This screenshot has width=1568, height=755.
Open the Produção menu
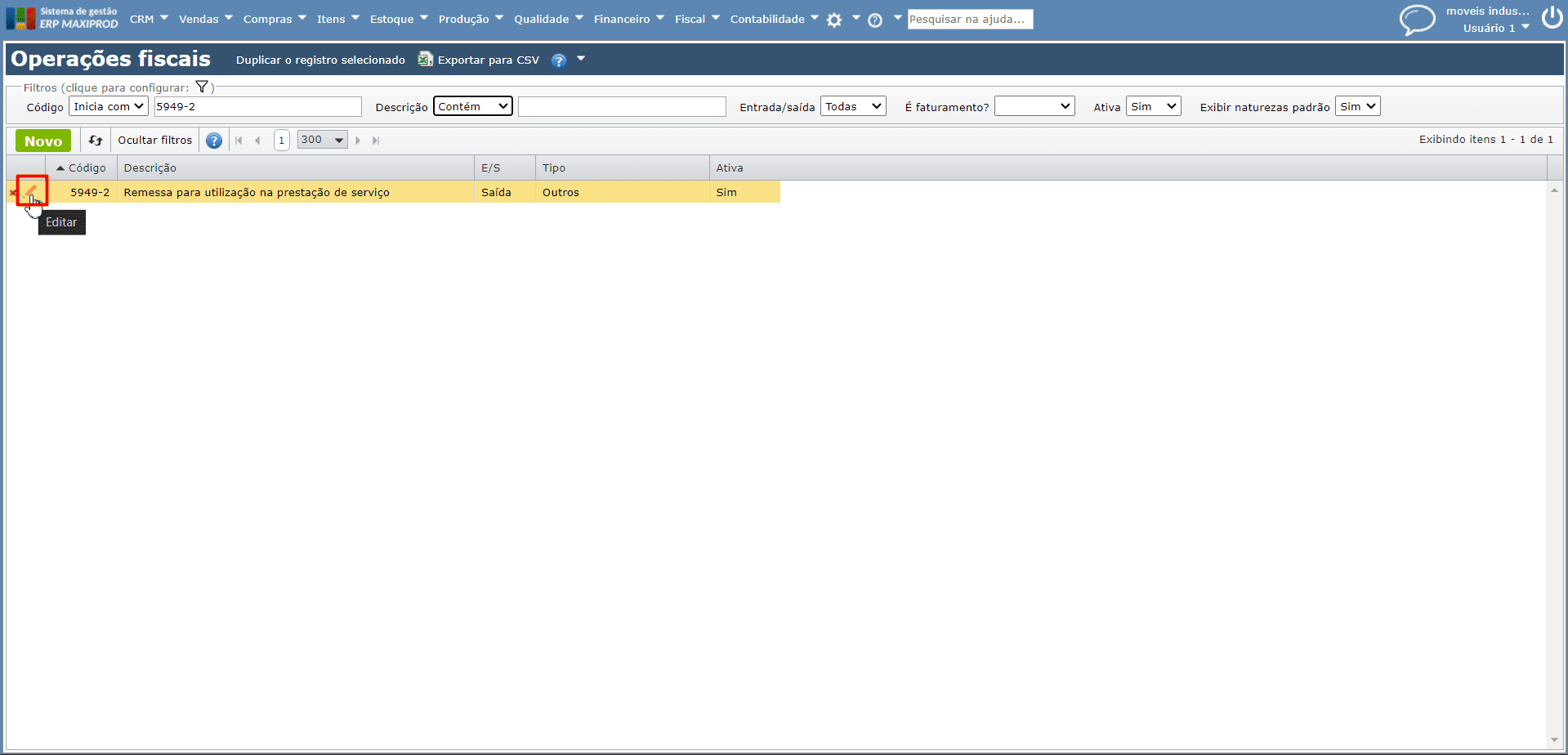coord(471,19)
